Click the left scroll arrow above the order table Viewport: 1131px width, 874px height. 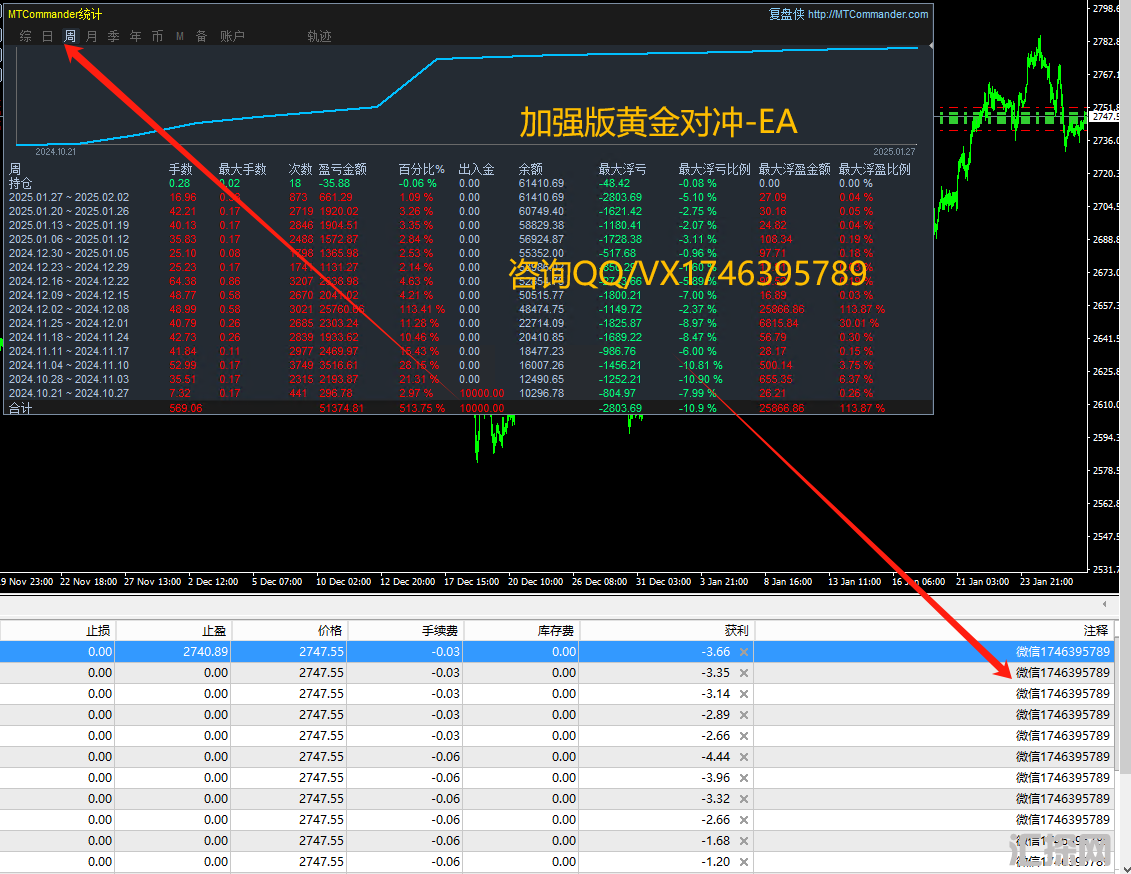[x=1105, y=604]
